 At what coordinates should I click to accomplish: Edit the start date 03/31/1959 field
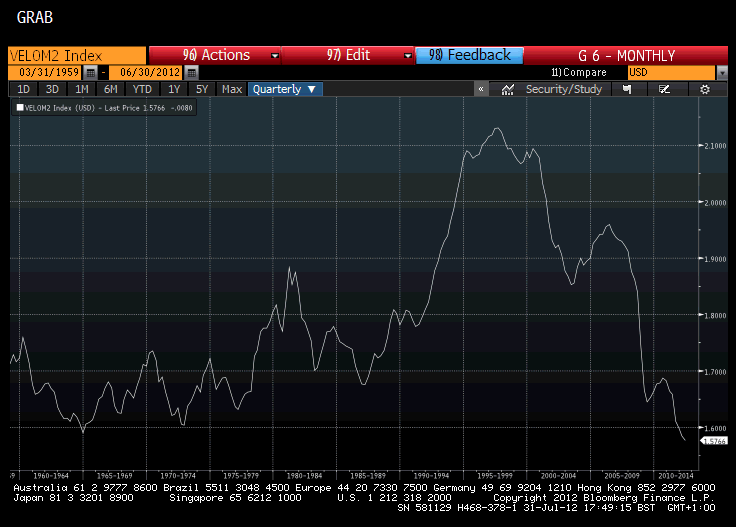46,73
